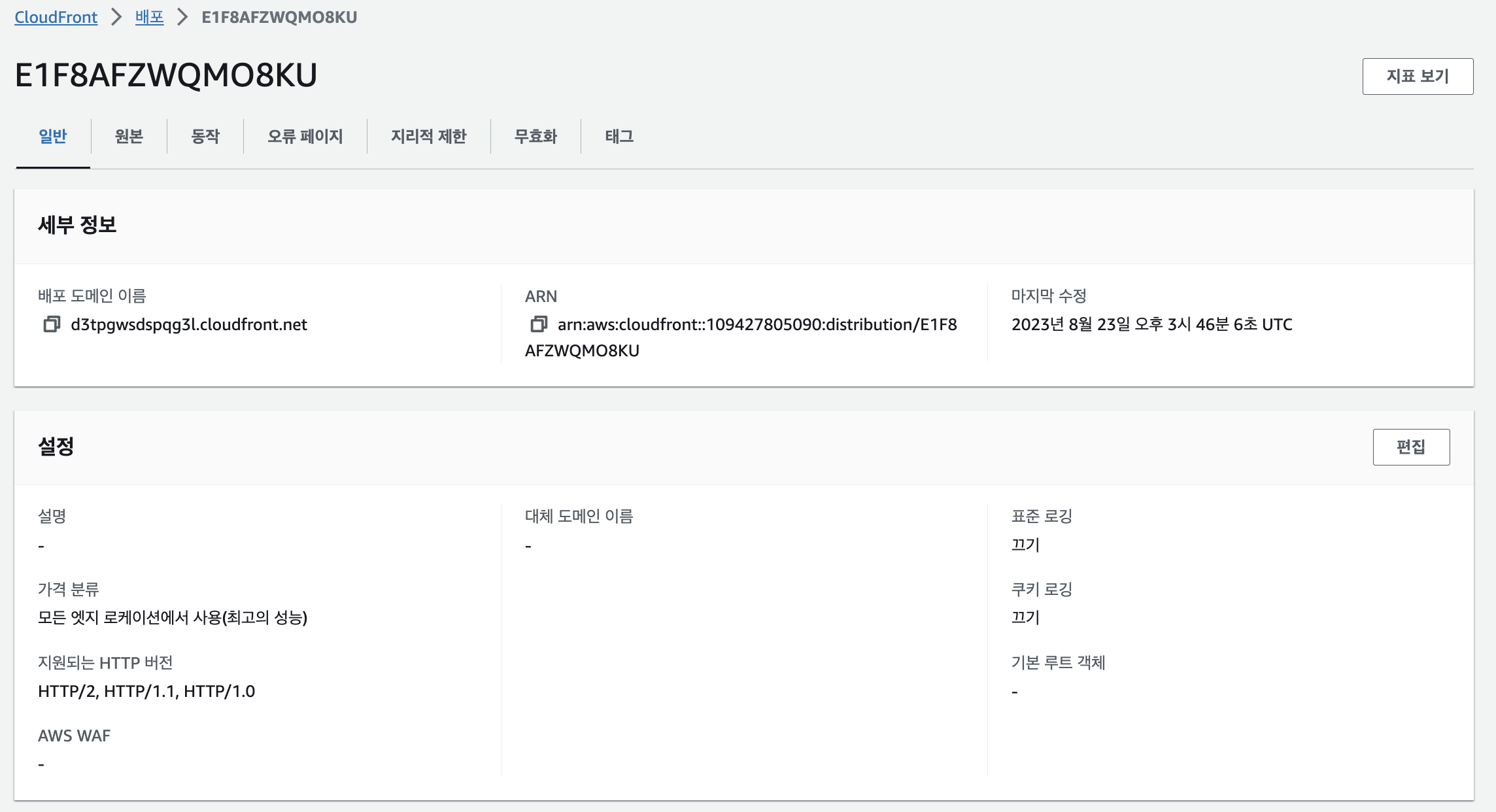Open the 일반 tab
Screen dimensions: 1496x812
[53, 136]
